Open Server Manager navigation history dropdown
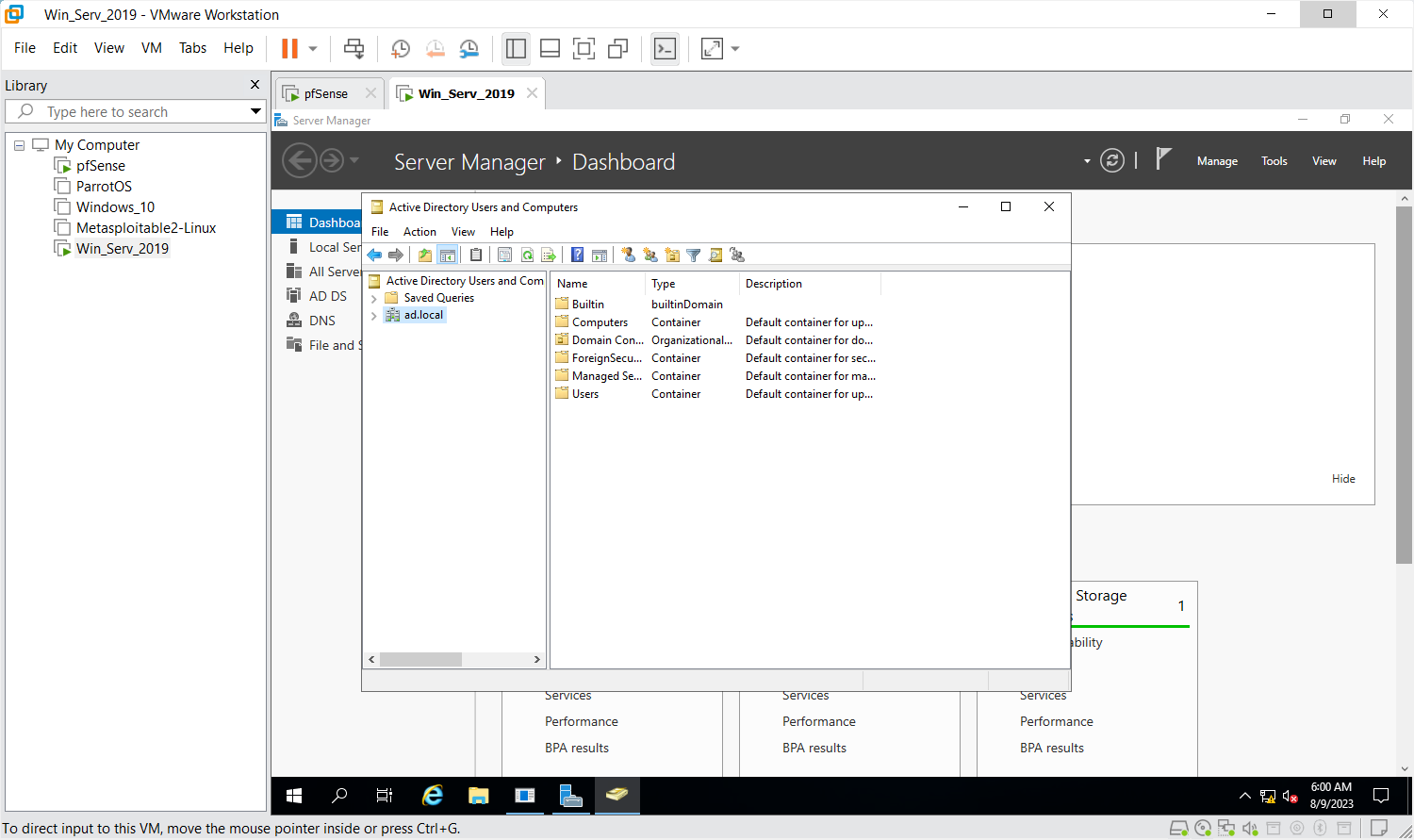Image resolution: width=1414 pixels, height=840 pixels. tap(354, 160)
